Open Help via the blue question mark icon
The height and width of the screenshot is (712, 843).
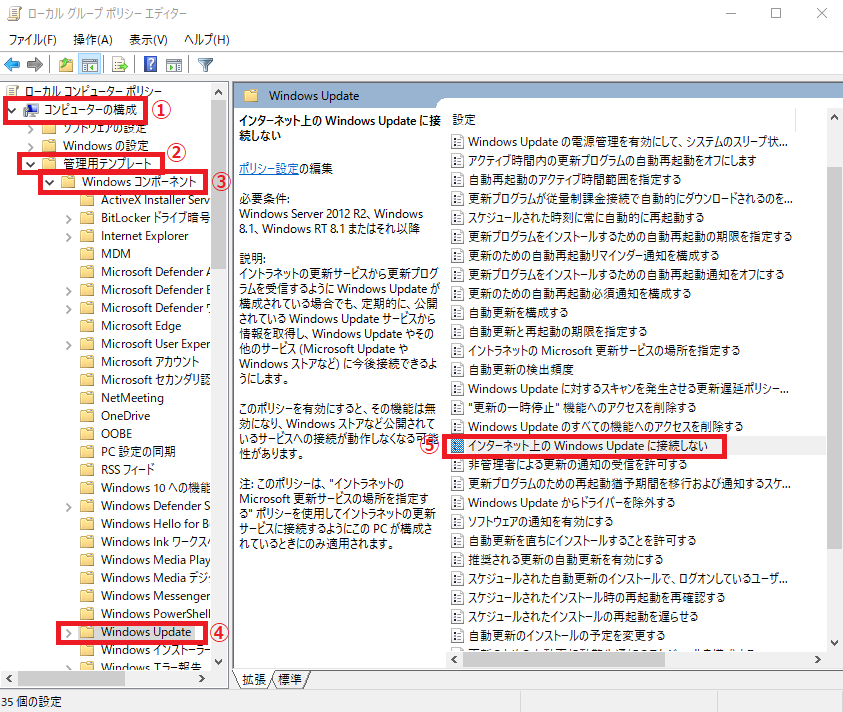[x=150, y=65]
